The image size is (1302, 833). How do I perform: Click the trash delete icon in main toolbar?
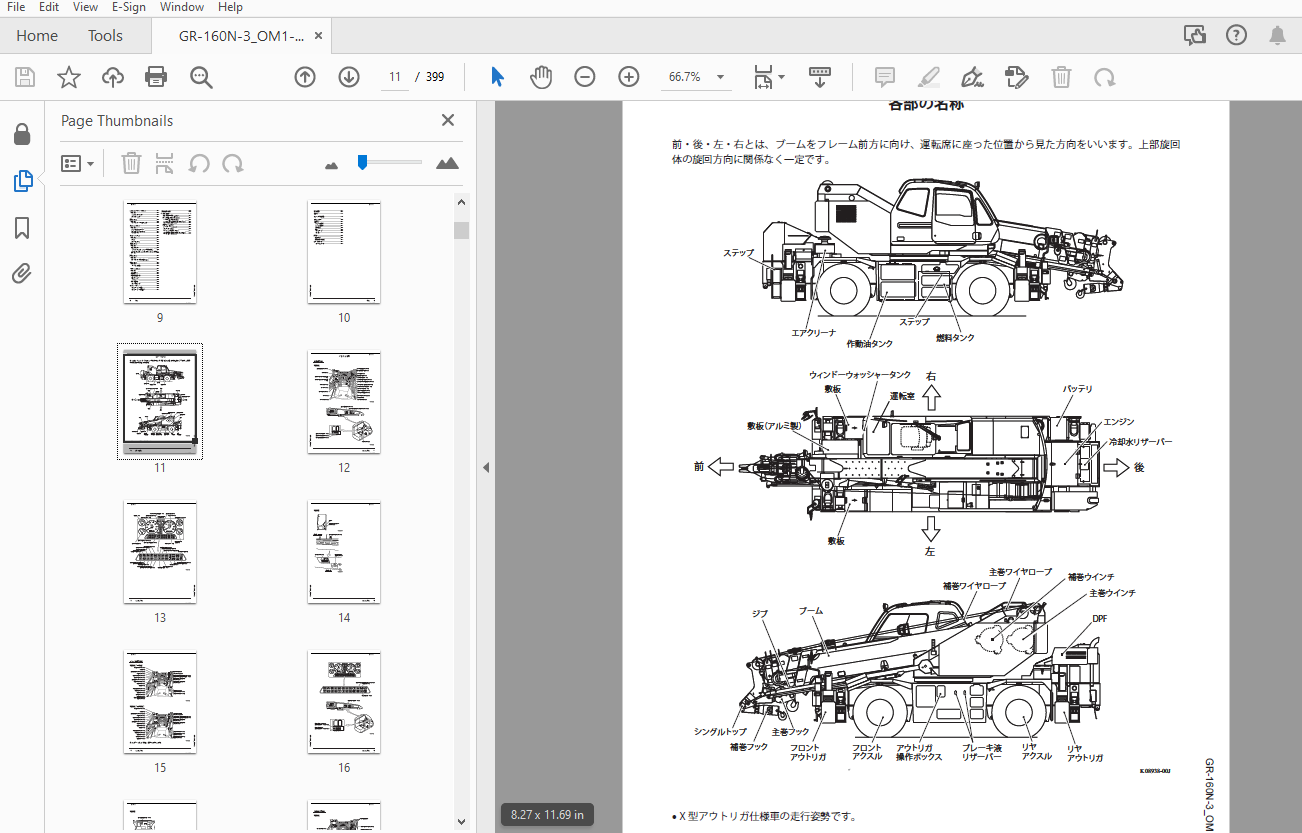pos(1061,77)
